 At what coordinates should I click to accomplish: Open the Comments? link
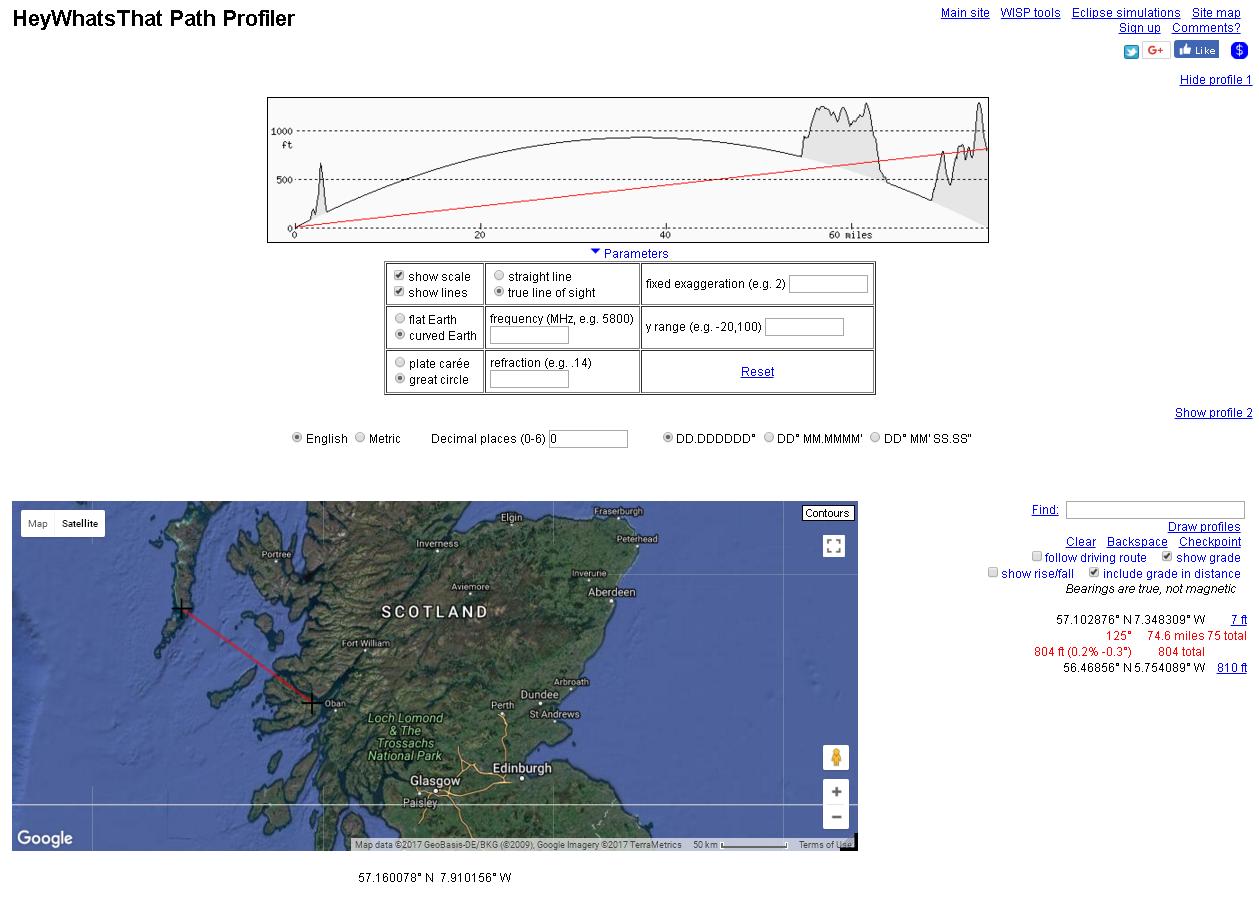coord(1206,28)
